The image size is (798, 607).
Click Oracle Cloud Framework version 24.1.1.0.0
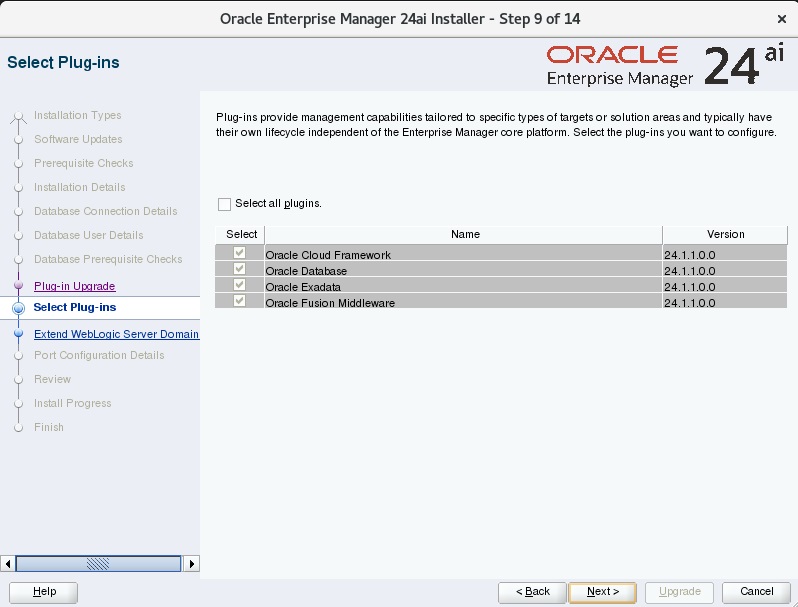725,253
